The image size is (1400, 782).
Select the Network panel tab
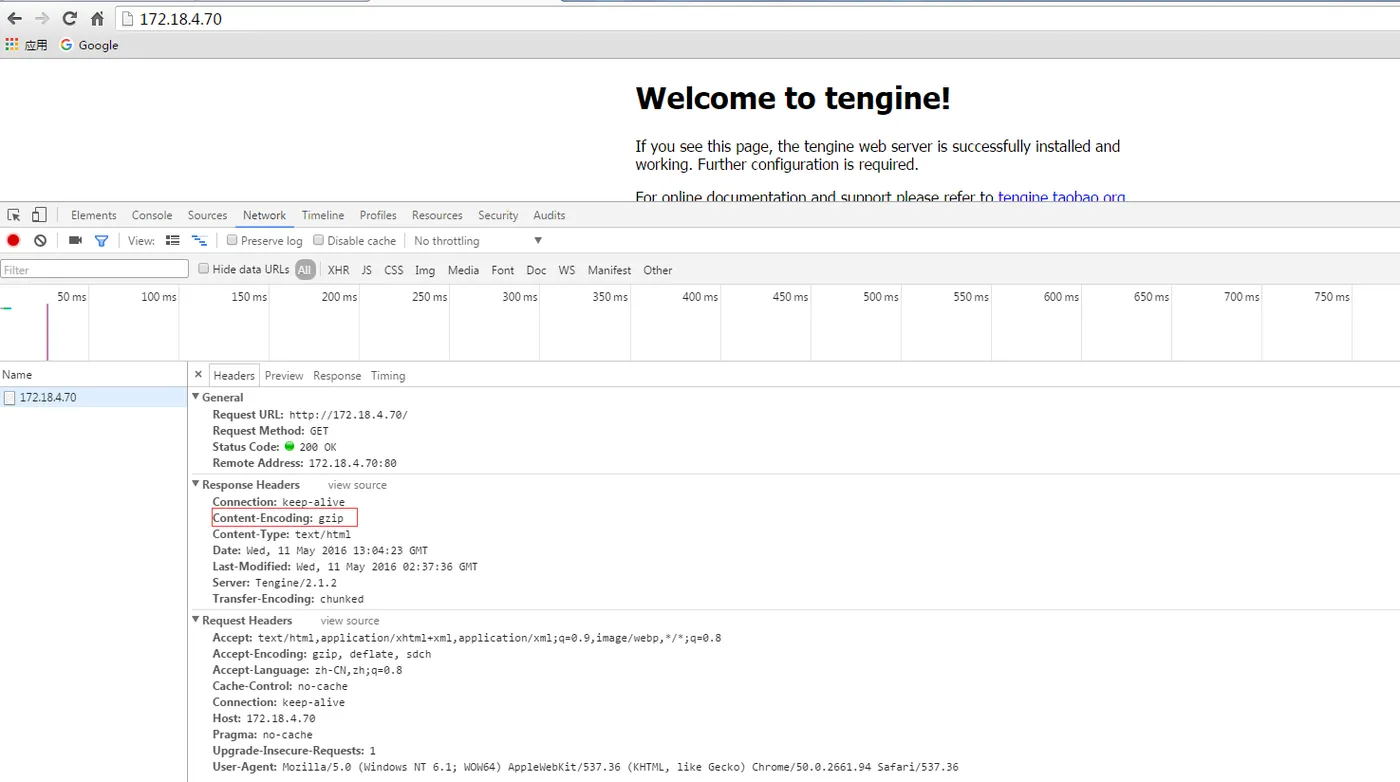point(264,215)
